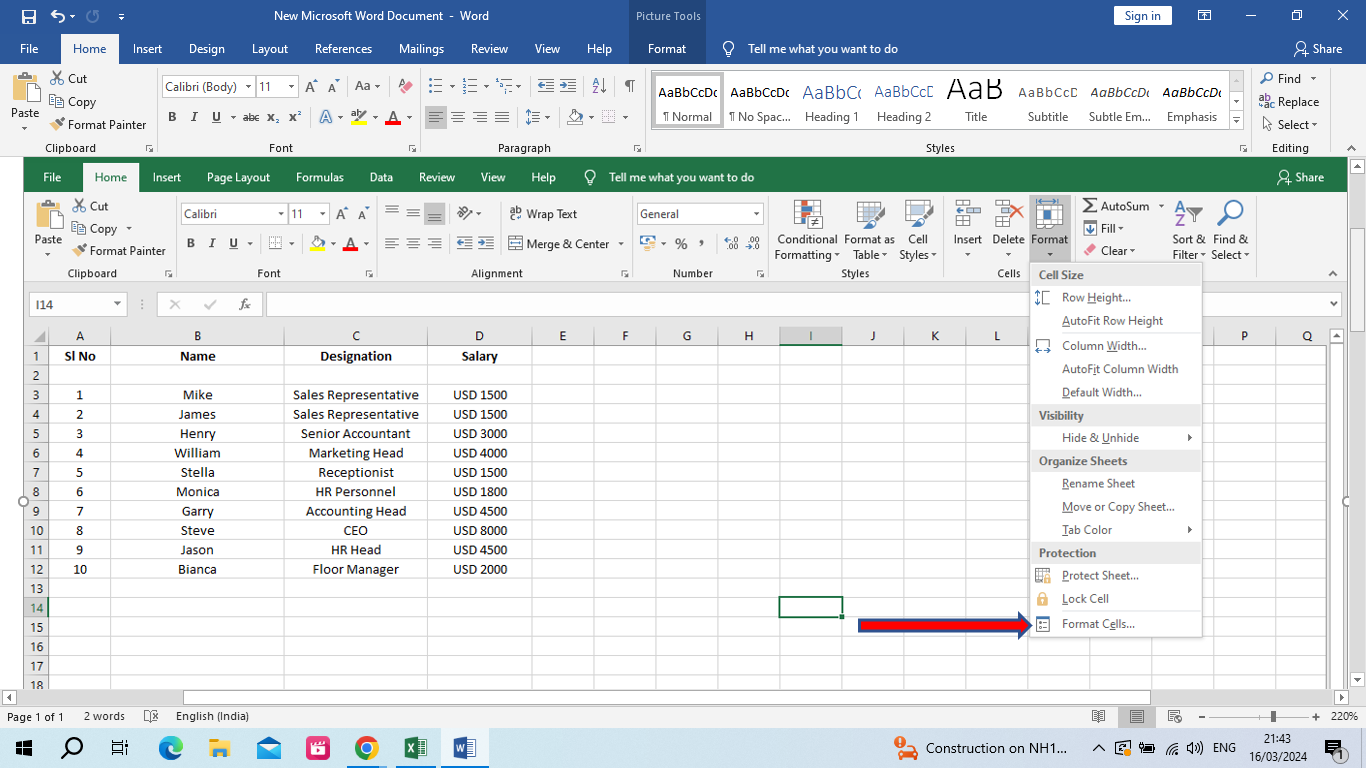
Task: Click Excel's Percent Style icon
Action: 681,244
